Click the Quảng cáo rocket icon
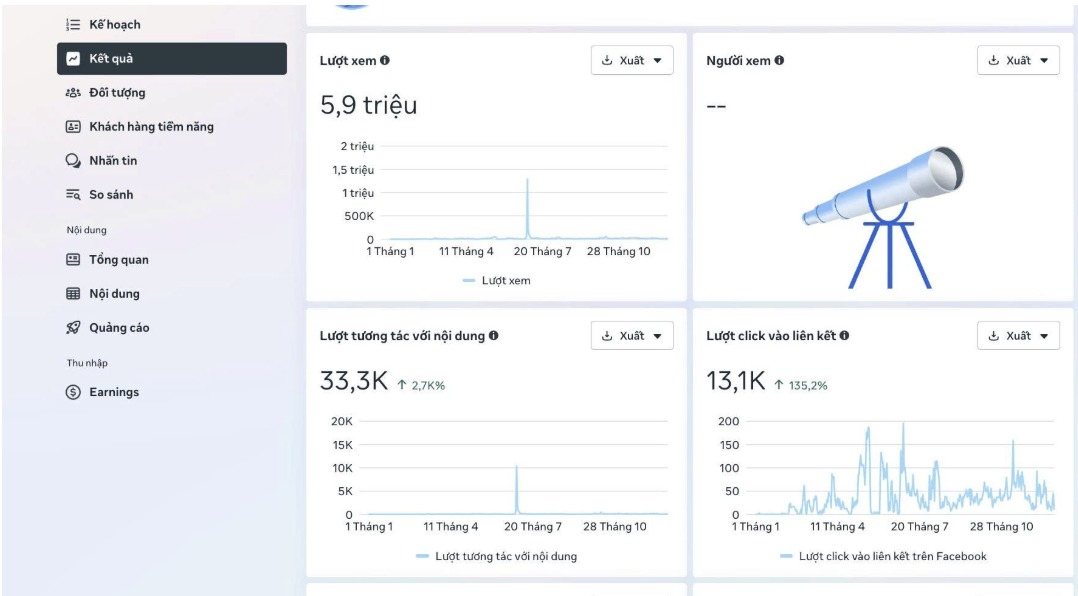The width and height of the screenshot is (1078, 596). (73, 328)
